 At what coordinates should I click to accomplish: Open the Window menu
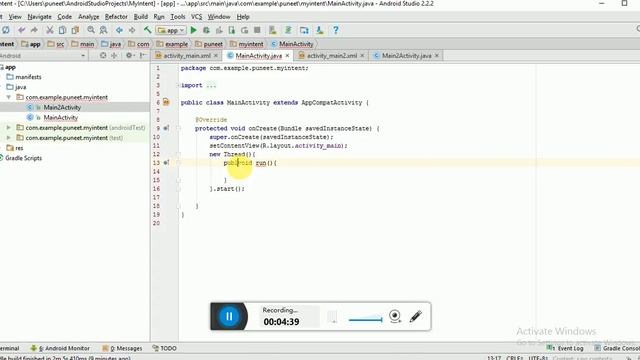coord(219,17)
